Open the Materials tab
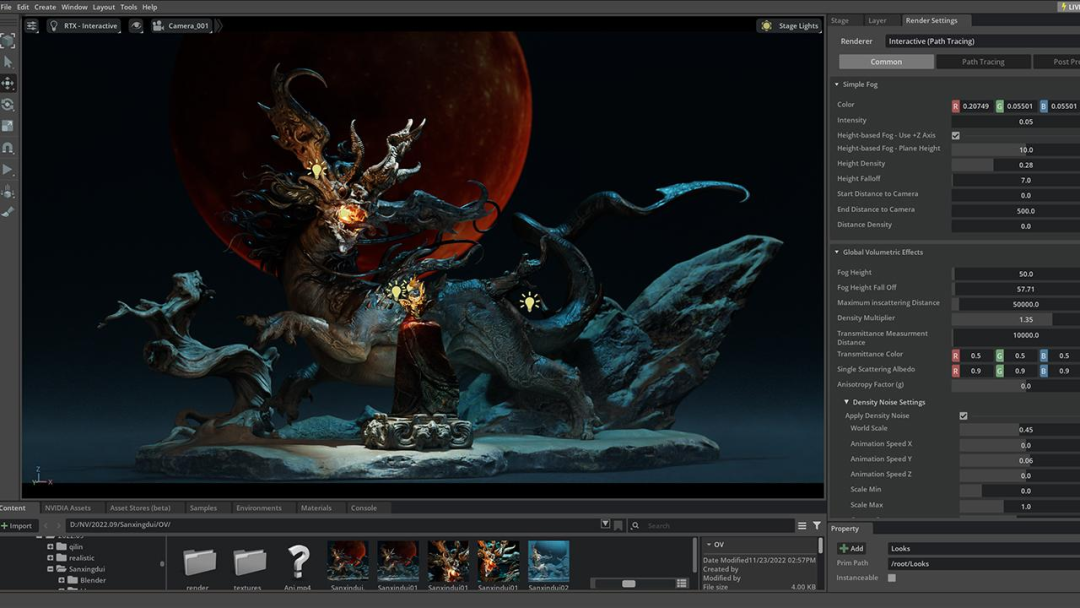Screen dimensions: 1080x608 click(x=316, y=508)
